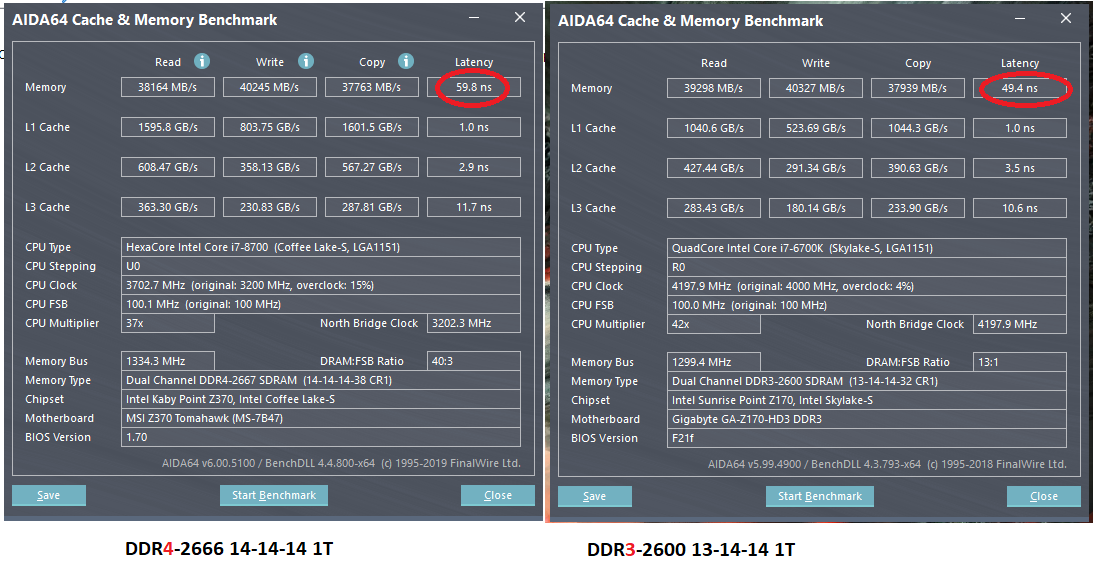Viewport: 1094px width, 578px height.
Task: Click Close button in the left AIDA64 window
Action: click(x=497, y=495)
